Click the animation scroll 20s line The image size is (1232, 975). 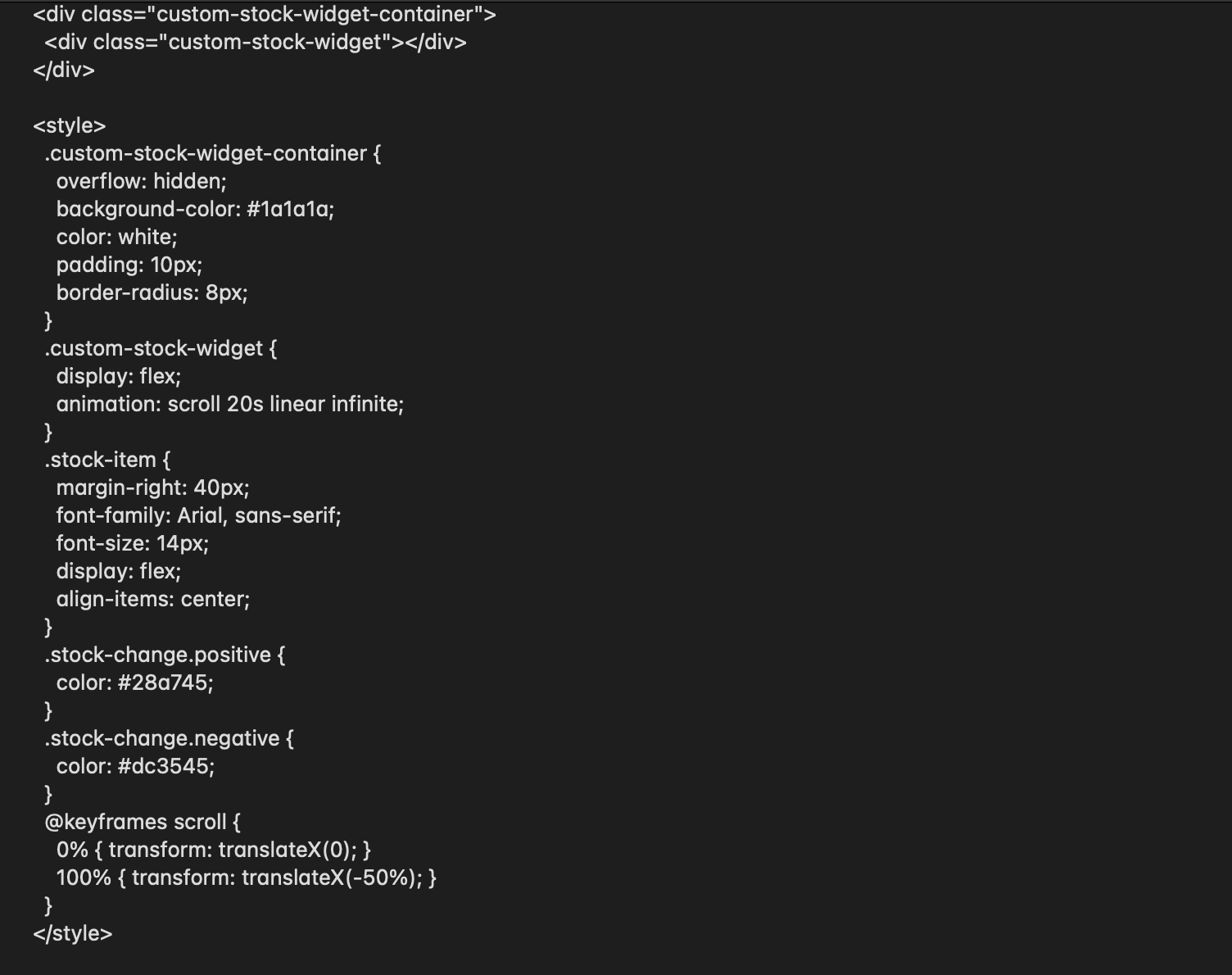(x=230, y=404)
